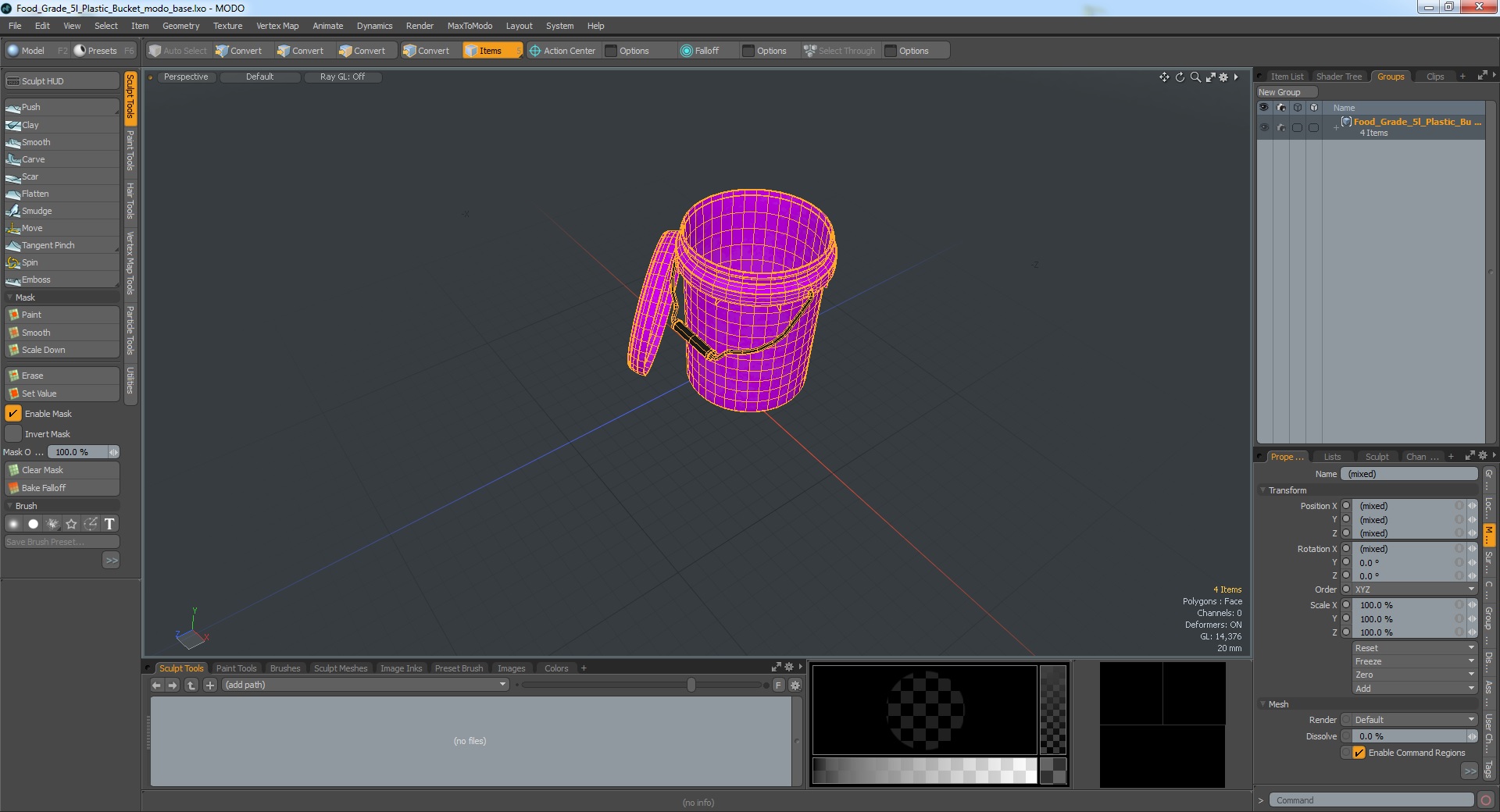Click the viewport zoom magnifier icon

pos(1195,77)
